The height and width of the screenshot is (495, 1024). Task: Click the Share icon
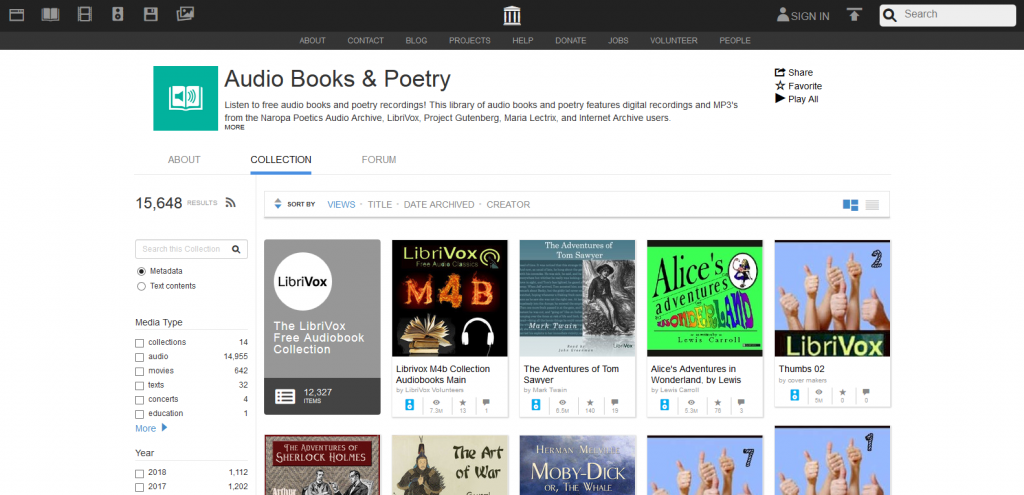[x=780, y=72]
